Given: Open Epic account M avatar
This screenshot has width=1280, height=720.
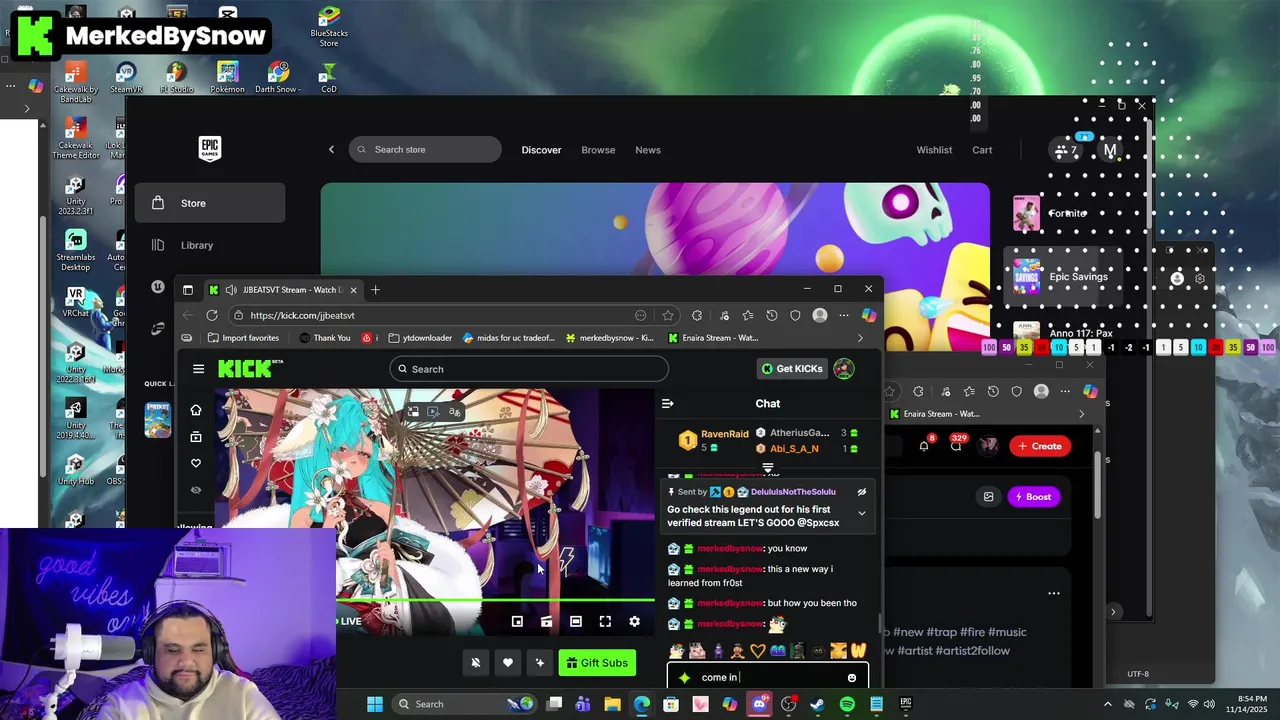Looking at the screenshot, I should click(1110, 151).
